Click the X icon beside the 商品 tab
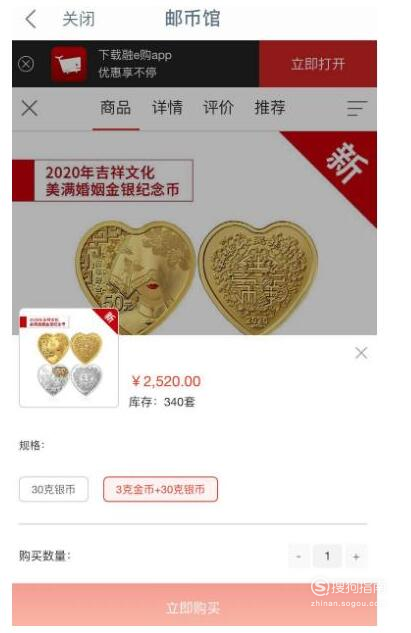The width and height of the screenshot is (411, 633). click(29, 108)
